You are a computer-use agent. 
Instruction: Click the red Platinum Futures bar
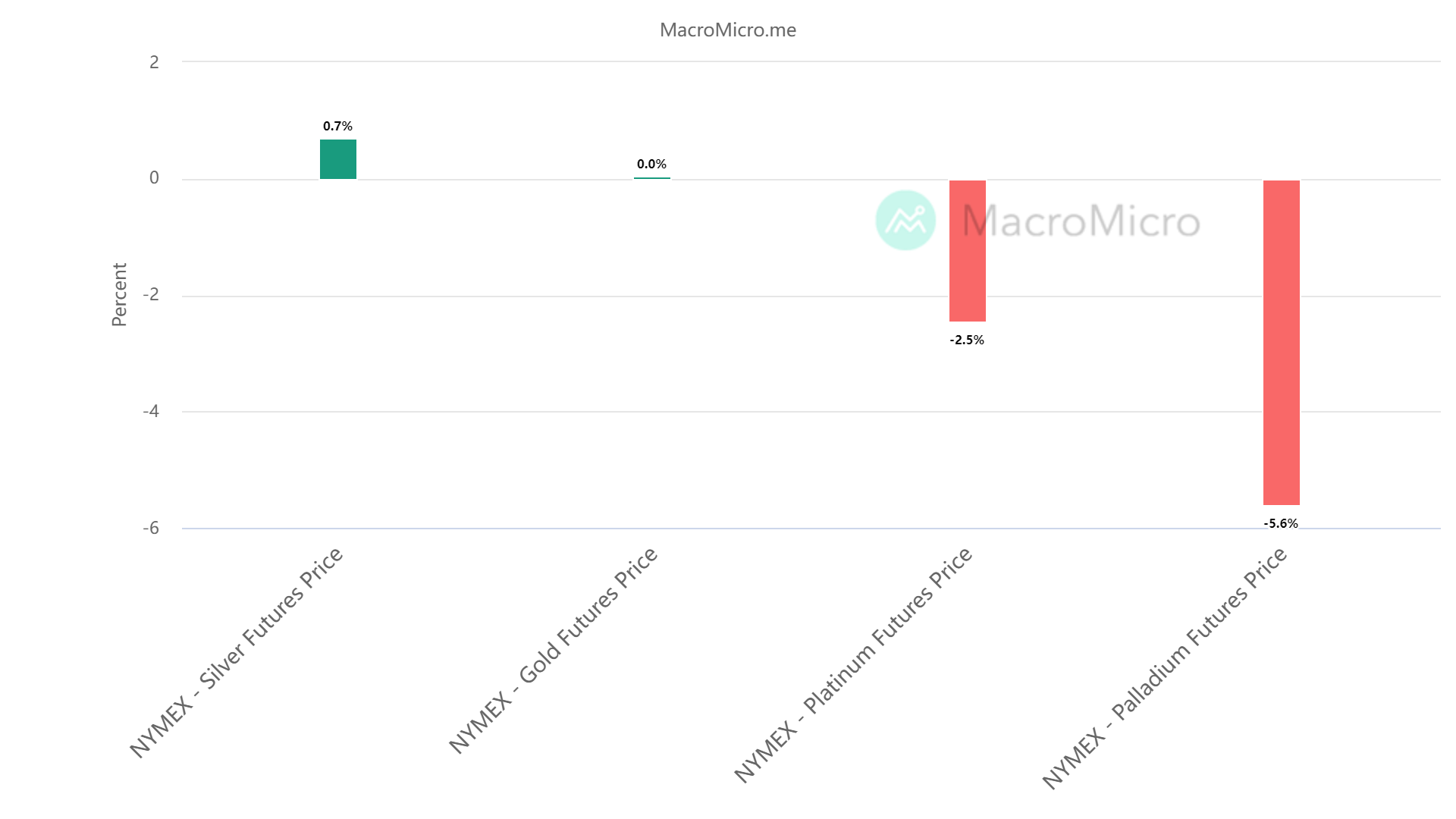(967, 250)
